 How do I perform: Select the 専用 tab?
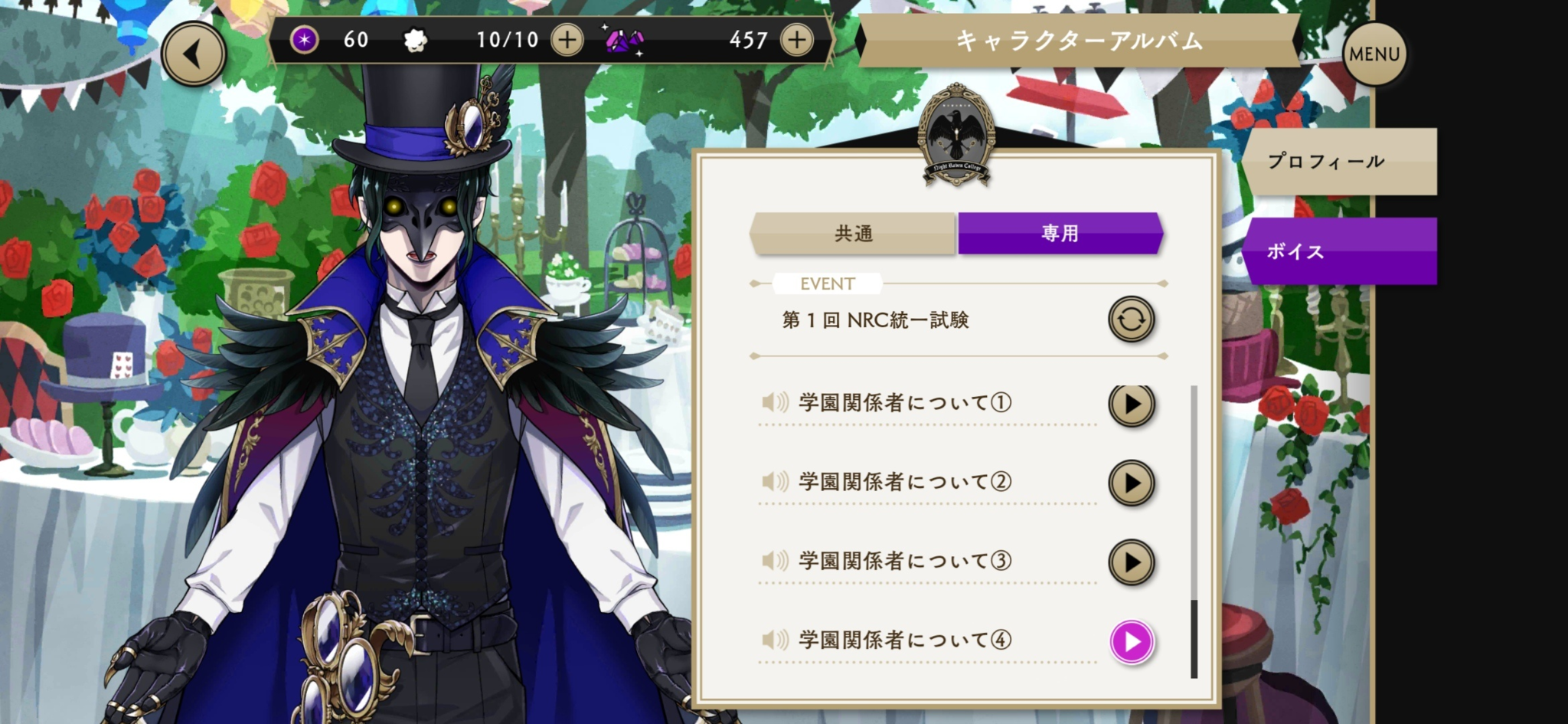(x=1060, y=234)
